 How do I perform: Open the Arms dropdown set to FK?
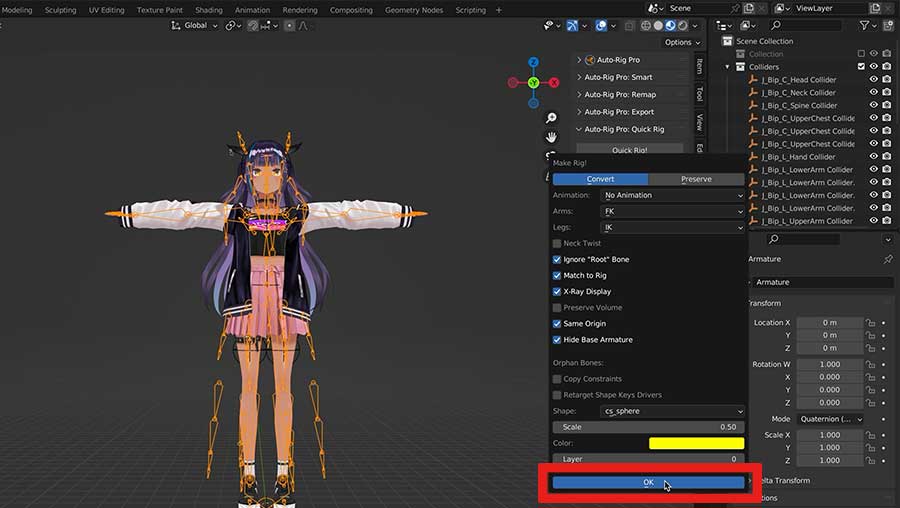click(673, 211)
